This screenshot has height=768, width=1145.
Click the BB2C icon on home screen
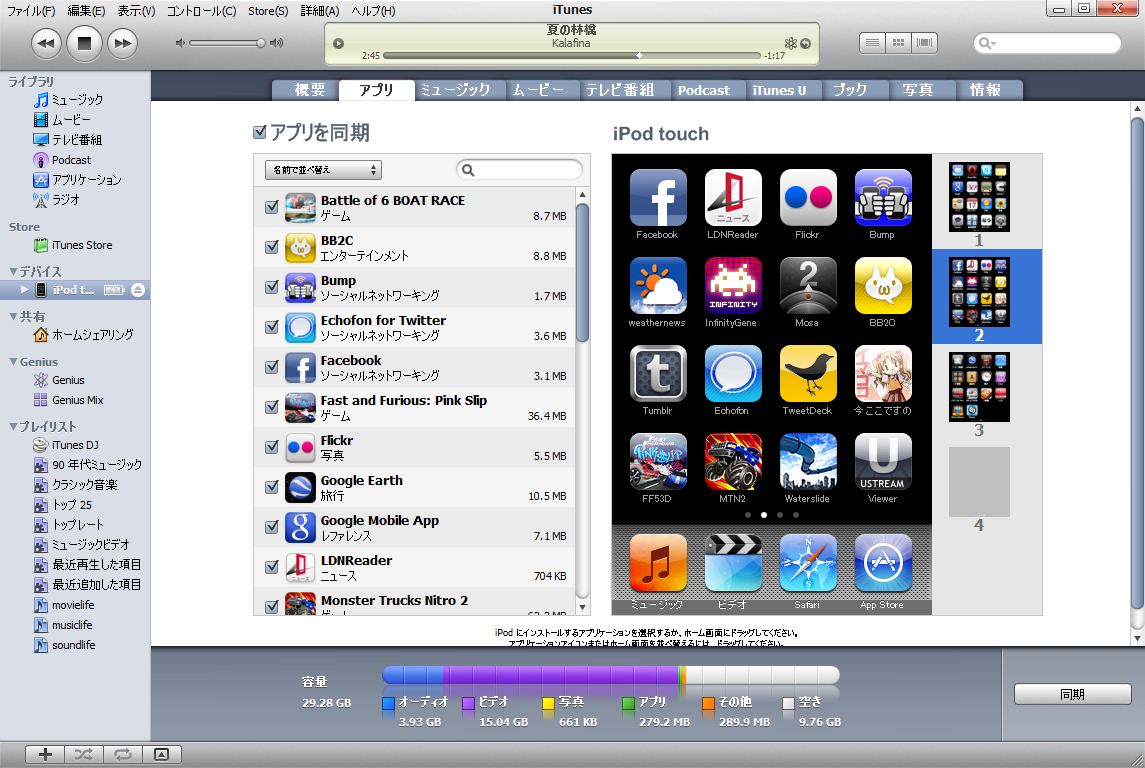coord(883,286)
